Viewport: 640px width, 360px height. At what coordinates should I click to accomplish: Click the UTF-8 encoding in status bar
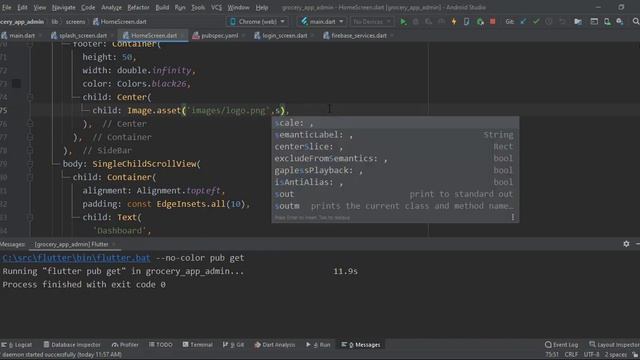click(591, 355)
